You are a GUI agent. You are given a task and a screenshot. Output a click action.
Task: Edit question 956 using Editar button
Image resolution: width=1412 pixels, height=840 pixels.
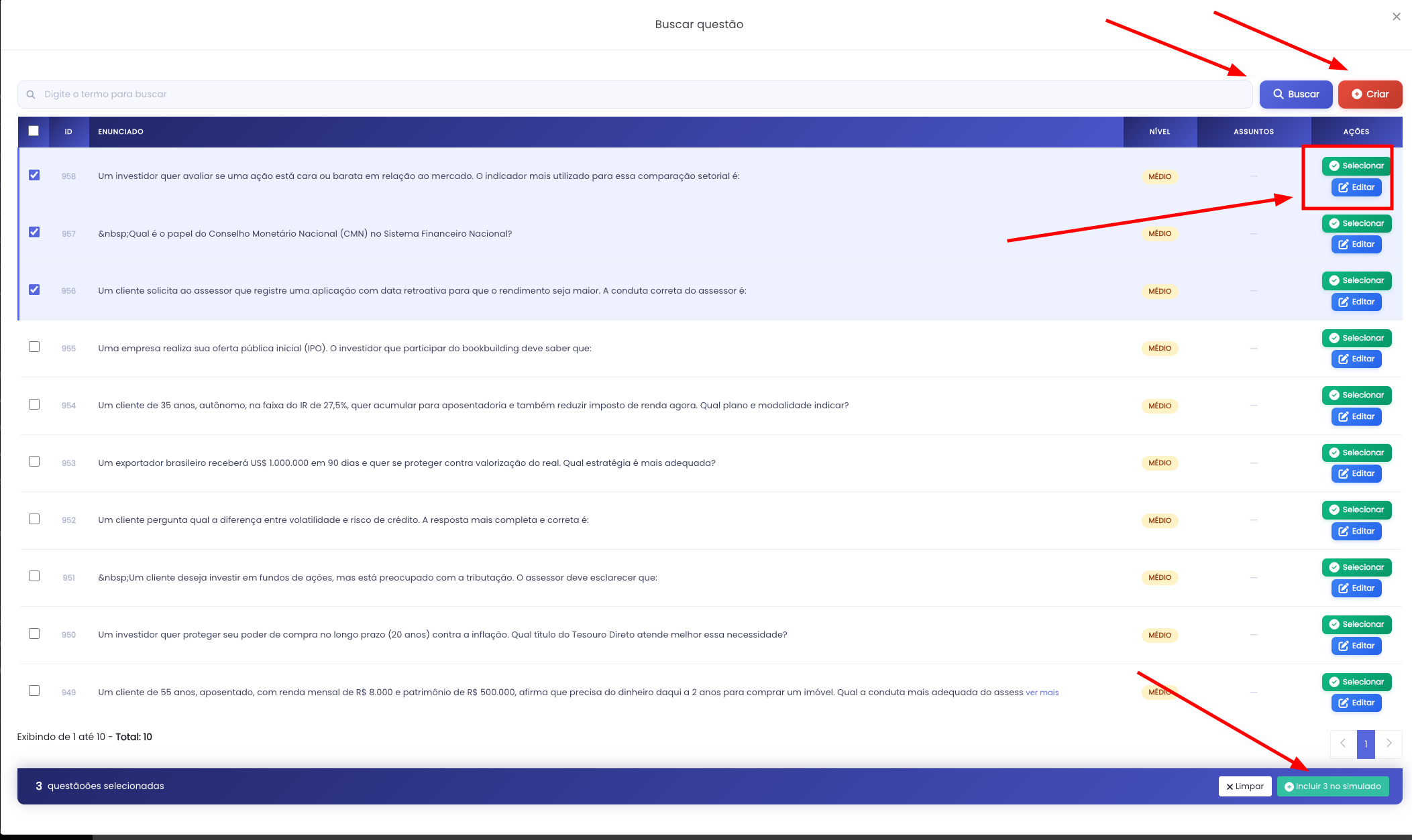pos(1356,302)
